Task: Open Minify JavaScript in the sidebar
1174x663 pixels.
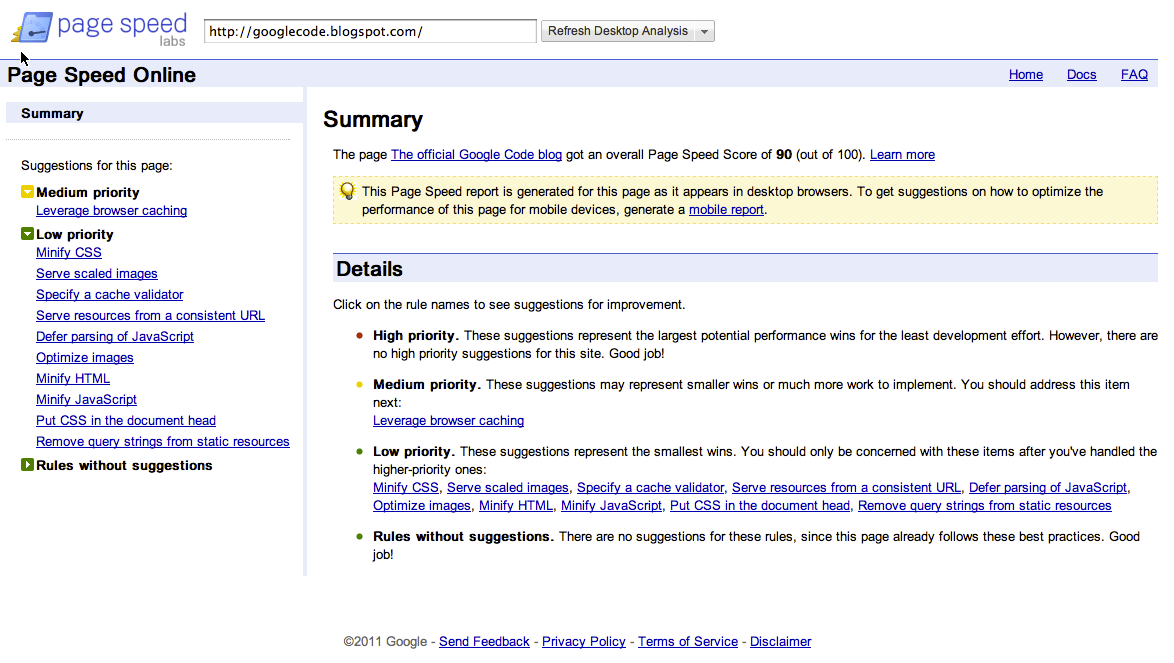Action: click(x=86, y=400)
